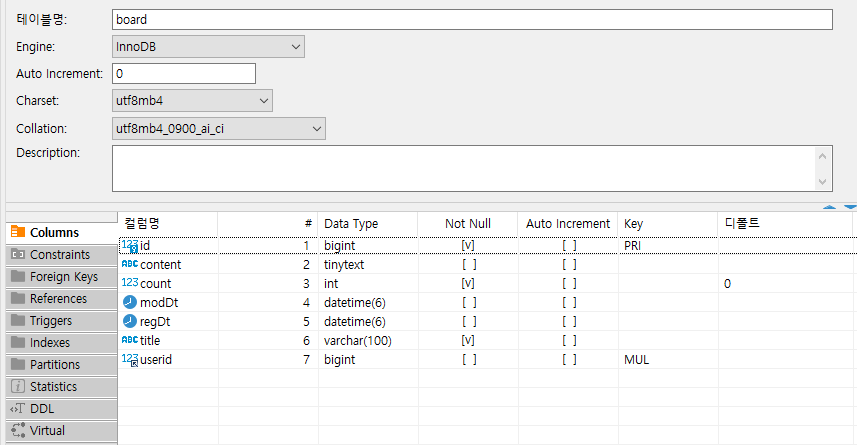Open the Charset dropdown showing utf8mb4

click(x=192, y=101)
